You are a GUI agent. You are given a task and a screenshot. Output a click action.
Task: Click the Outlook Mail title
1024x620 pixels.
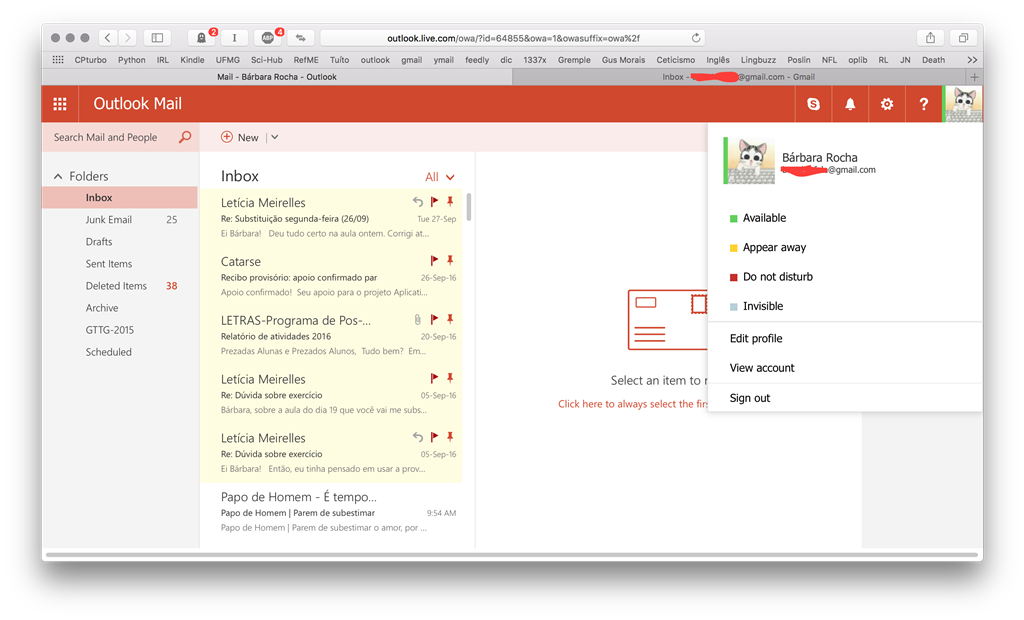point(138,104)
